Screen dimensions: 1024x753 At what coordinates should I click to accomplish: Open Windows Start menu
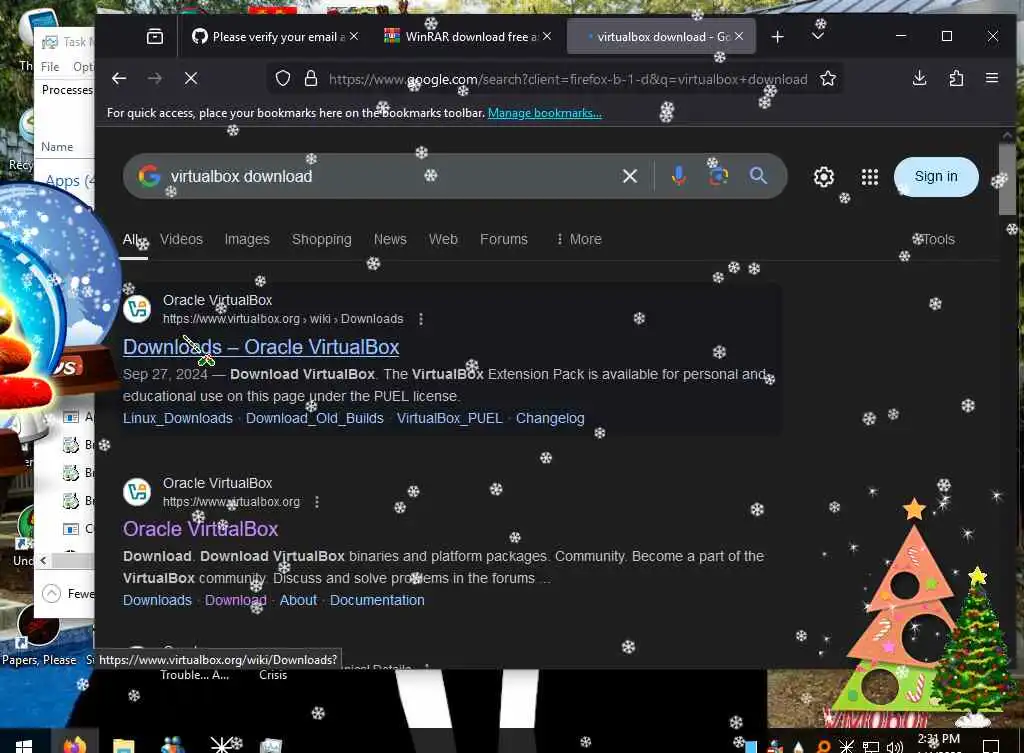coord(24,746)
